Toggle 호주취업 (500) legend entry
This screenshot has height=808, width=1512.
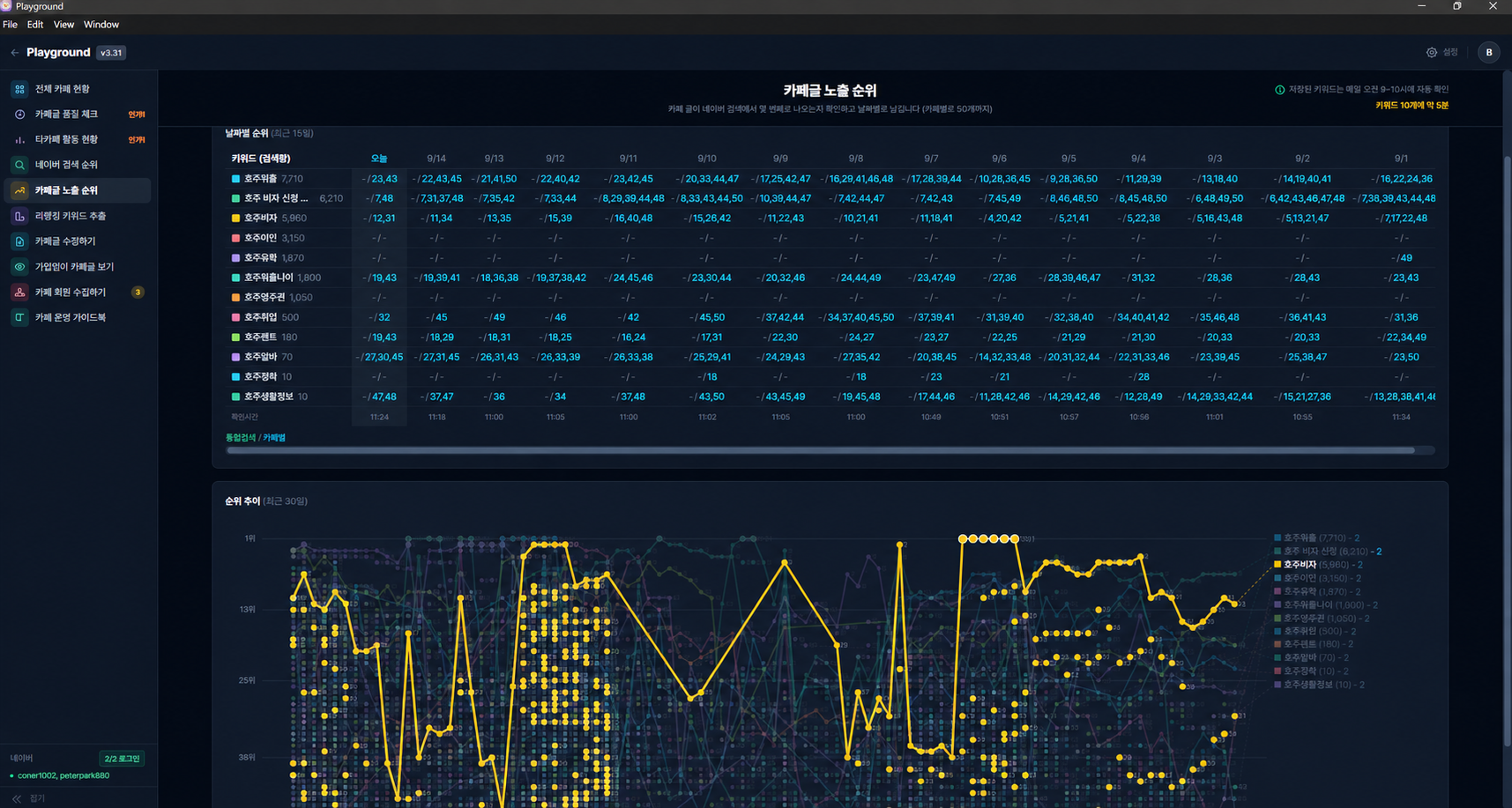tap(1315, 632)
